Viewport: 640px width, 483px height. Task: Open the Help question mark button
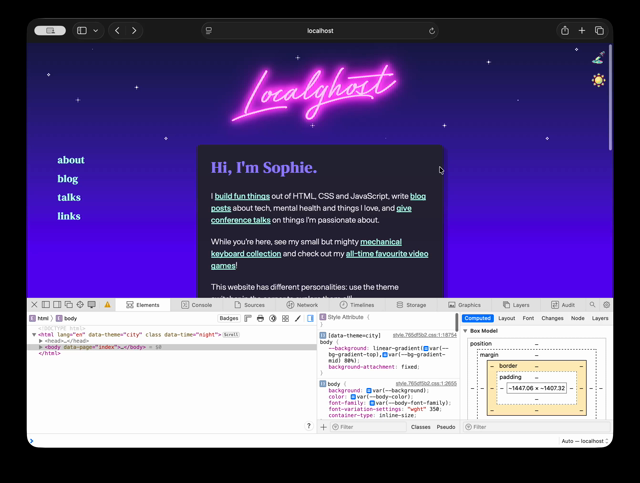pos(309,426)
